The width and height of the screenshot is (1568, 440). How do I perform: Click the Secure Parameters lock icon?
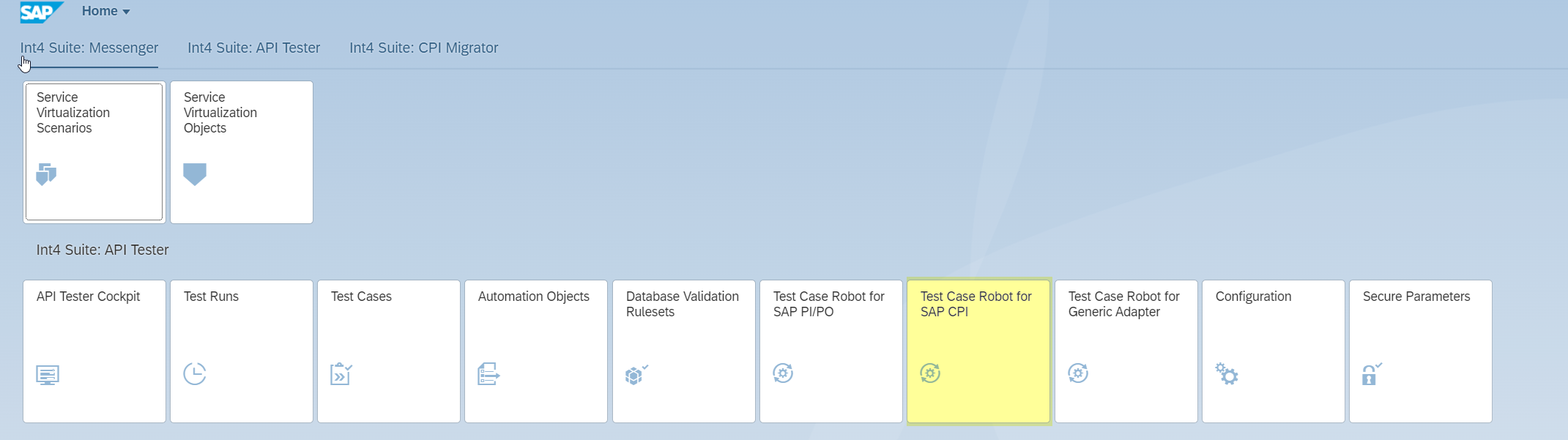coord(1372,374)
